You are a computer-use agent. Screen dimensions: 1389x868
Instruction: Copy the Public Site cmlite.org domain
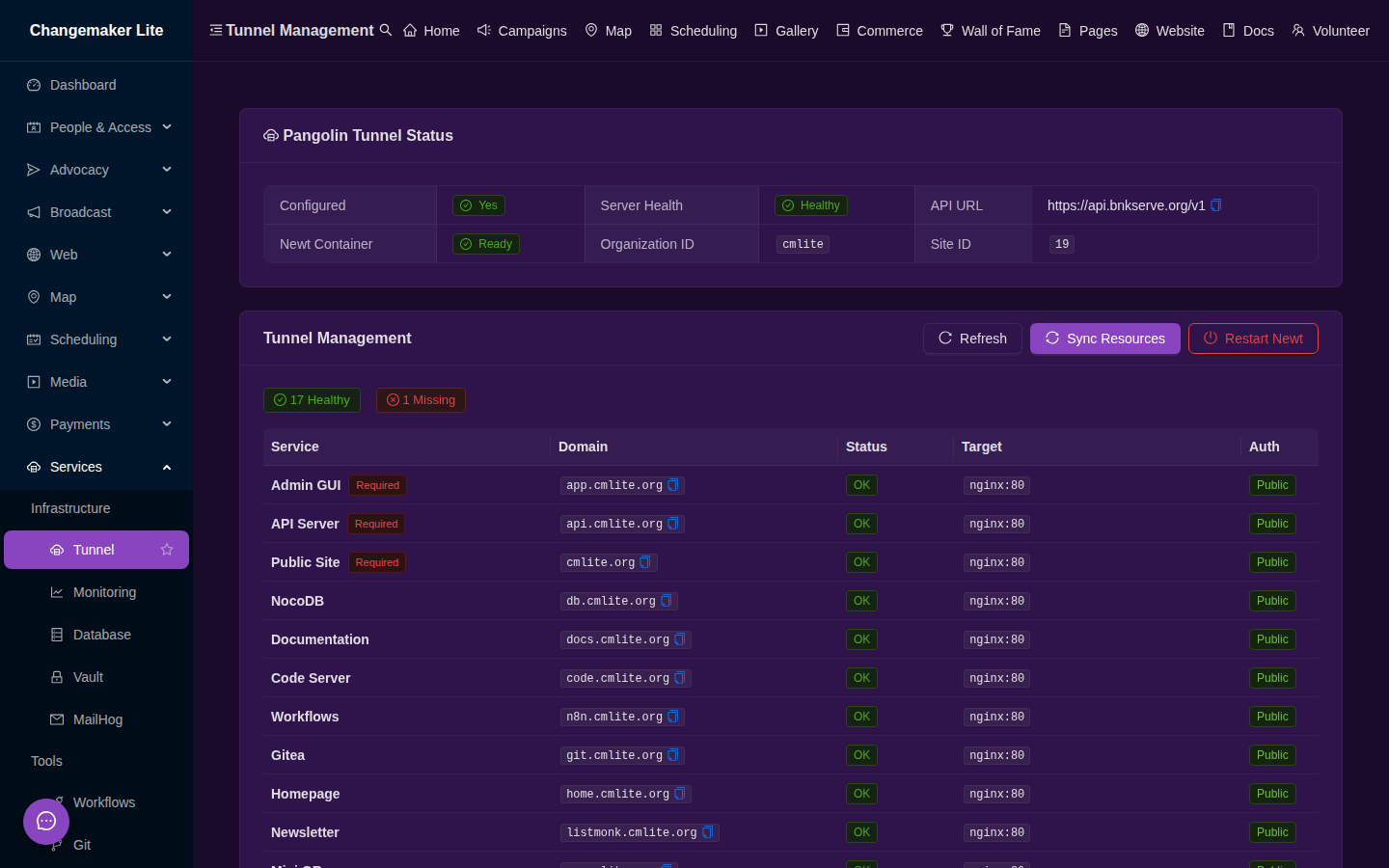645,562
